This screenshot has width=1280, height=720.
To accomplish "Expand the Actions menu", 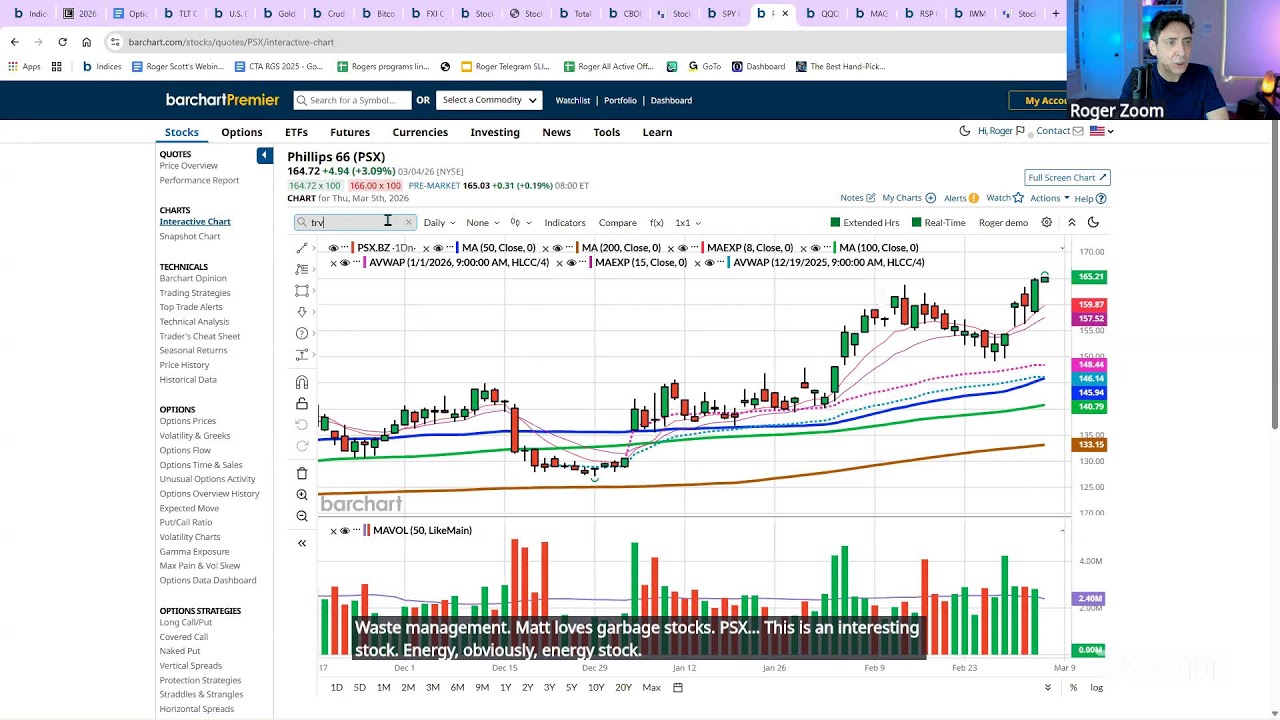I will click(1050, 198).
